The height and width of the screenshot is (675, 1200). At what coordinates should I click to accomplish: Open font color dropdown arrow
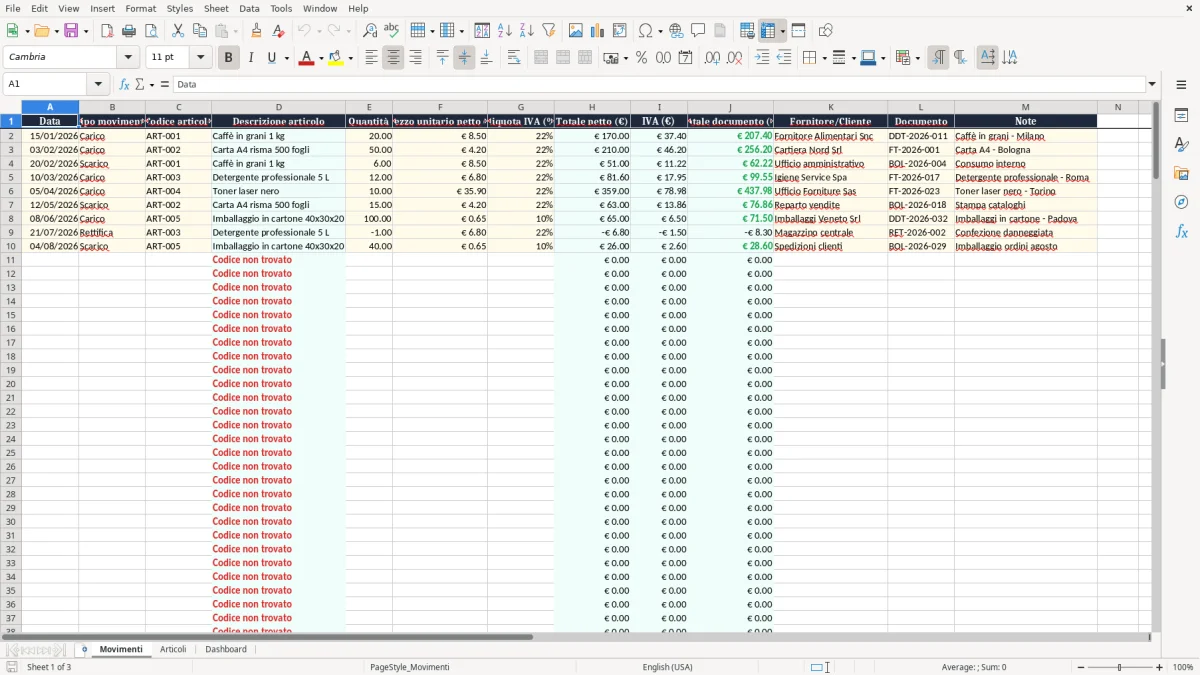[320, 58]
